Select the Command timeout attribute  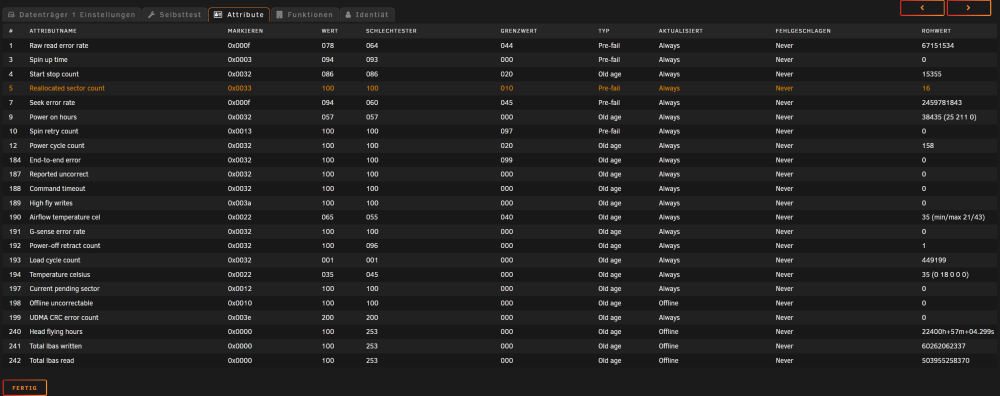57,188
